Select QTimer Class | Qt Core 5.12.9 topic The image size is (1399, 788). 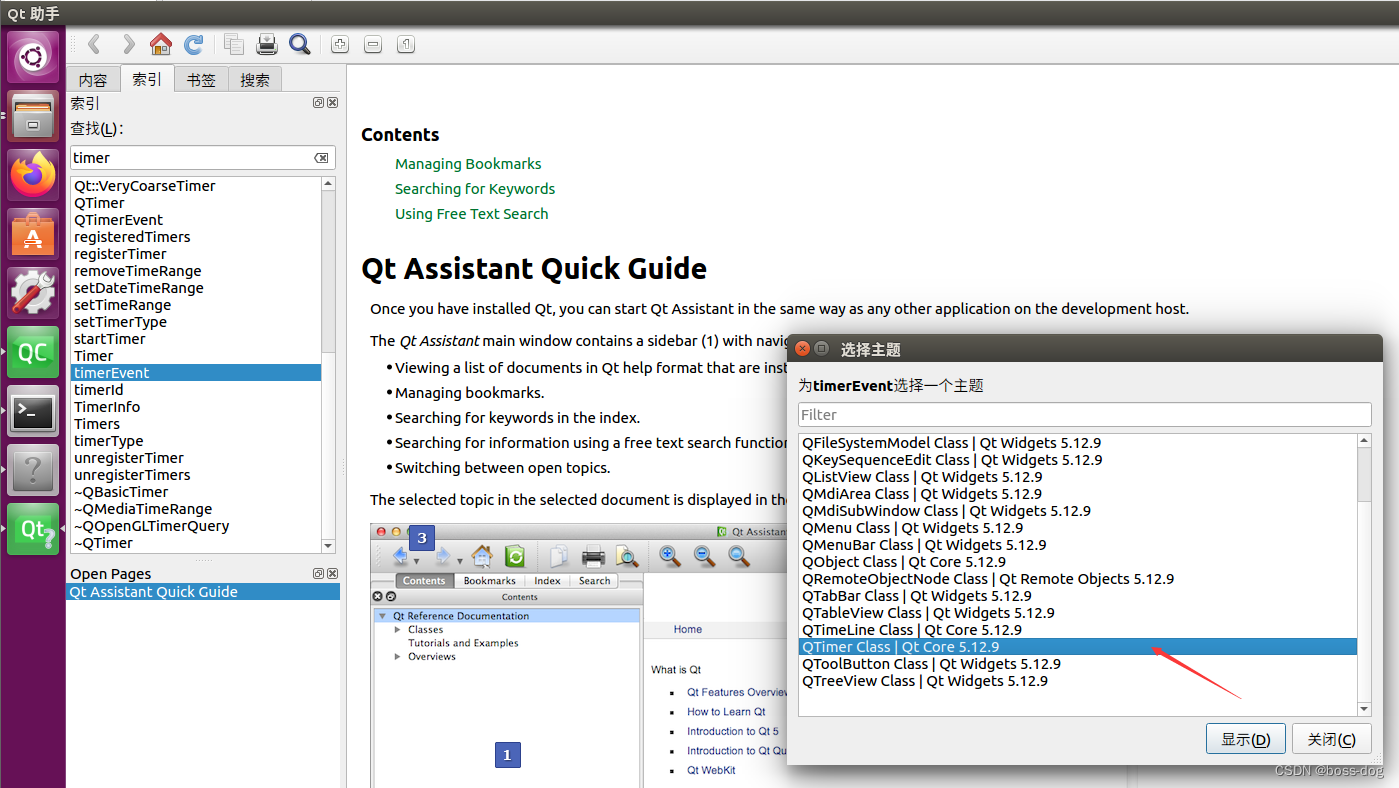[1078, 647]
